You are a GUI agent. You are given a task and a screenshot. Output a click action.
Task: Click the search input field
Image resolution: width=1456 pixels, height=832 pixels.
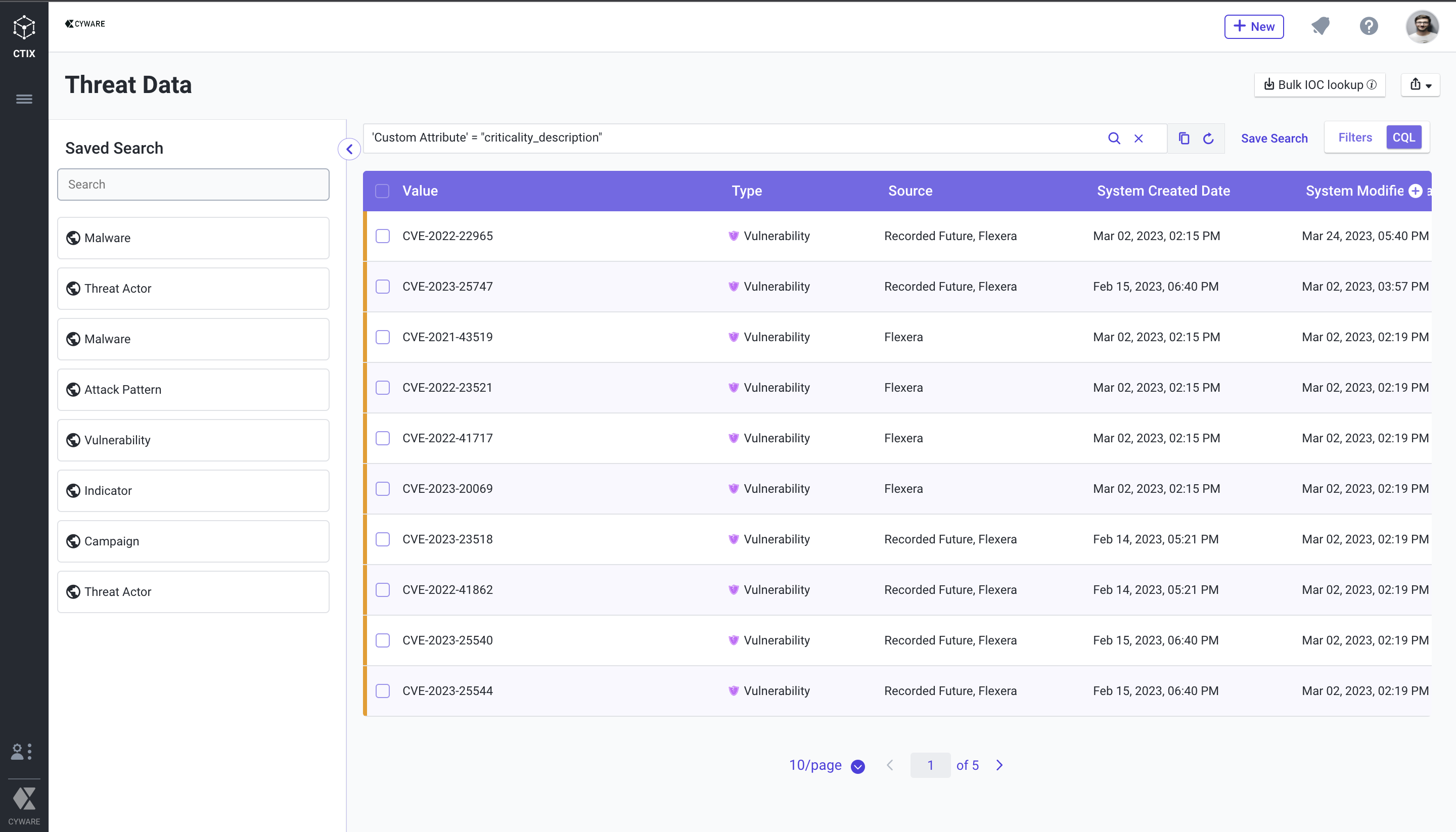click(193, 184)
